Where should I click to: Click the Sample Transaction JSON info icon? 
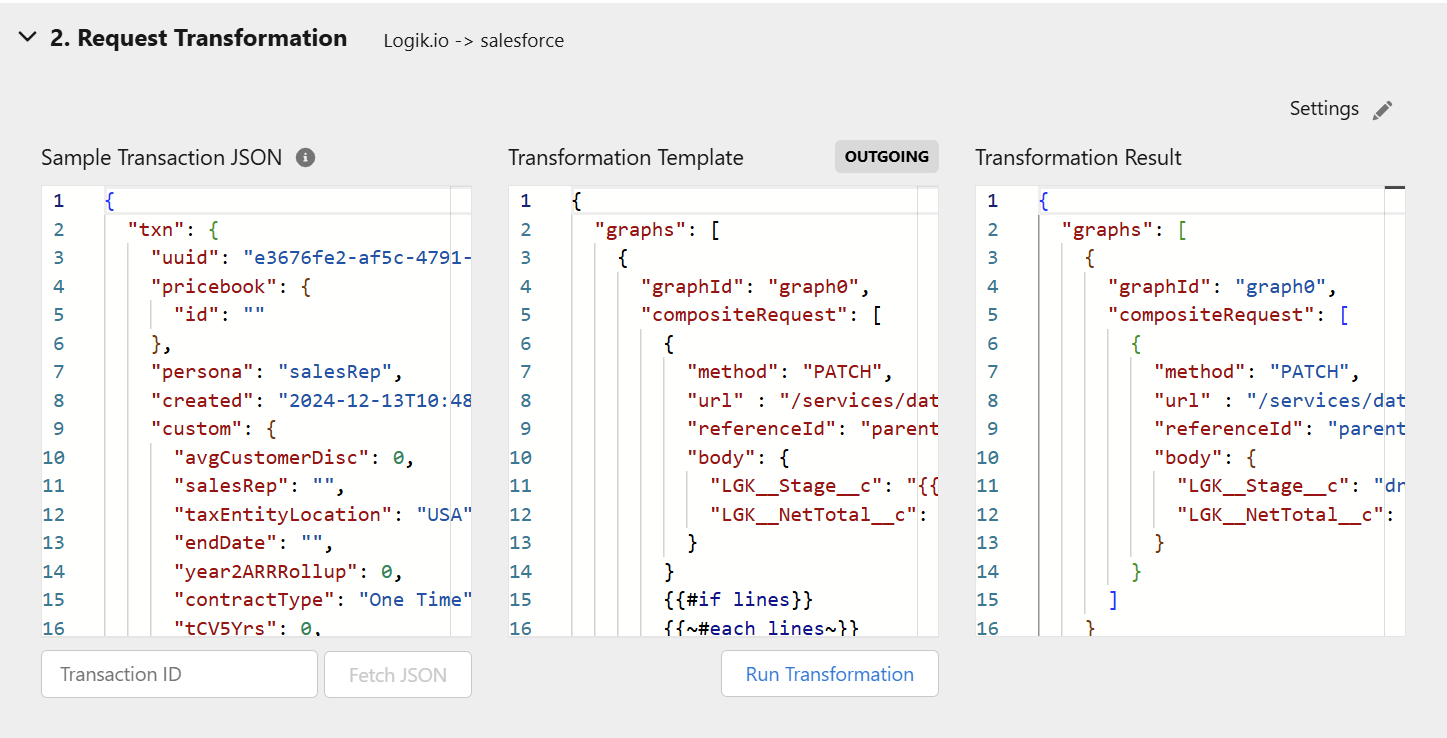pyautogui.click(x=306, y=157)
